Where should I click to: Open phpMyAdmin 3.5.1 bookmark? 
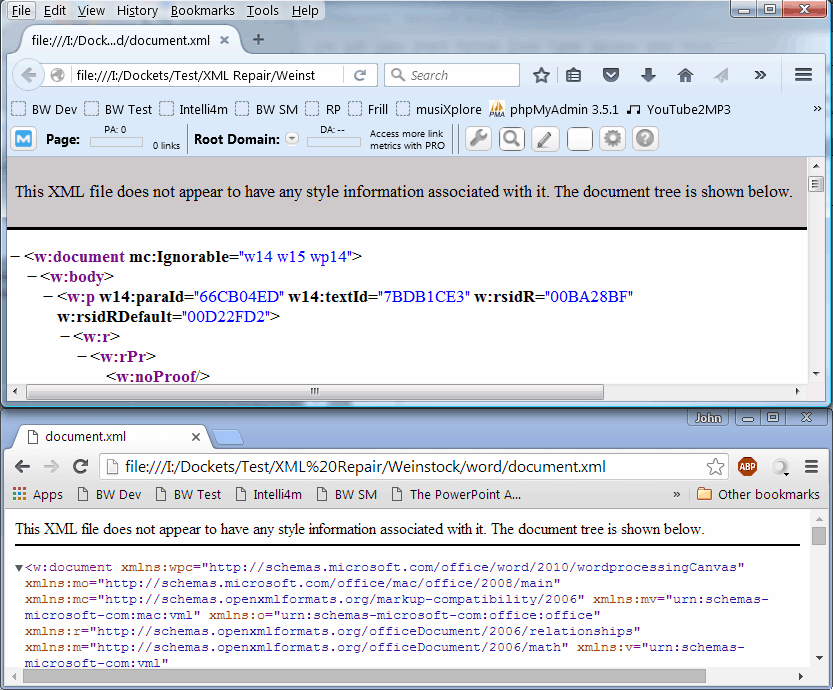coord(554,109)
